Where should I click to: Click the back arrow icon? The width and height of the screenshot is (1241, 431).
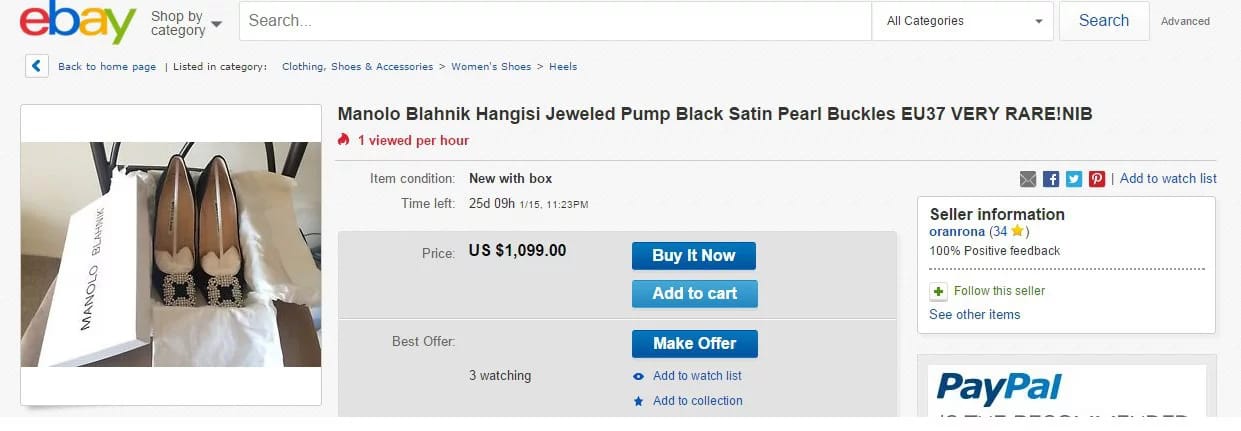37,66
